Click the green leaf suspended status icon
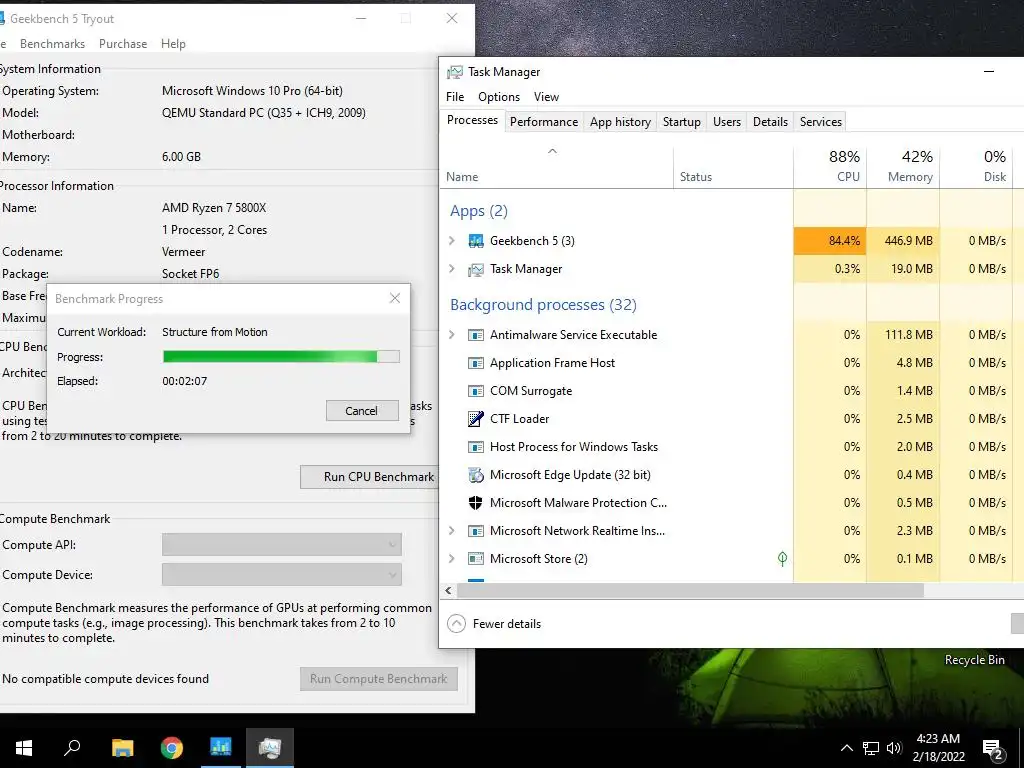 point(782,558)
